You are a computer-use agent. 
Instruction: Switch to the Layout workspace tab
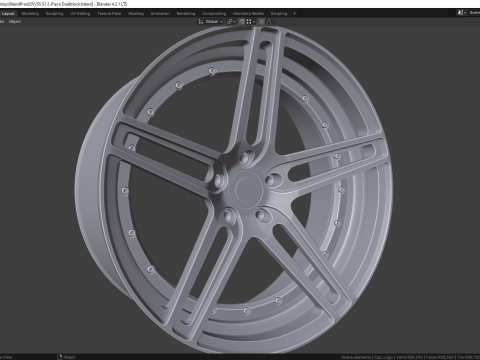coord(8,14)
